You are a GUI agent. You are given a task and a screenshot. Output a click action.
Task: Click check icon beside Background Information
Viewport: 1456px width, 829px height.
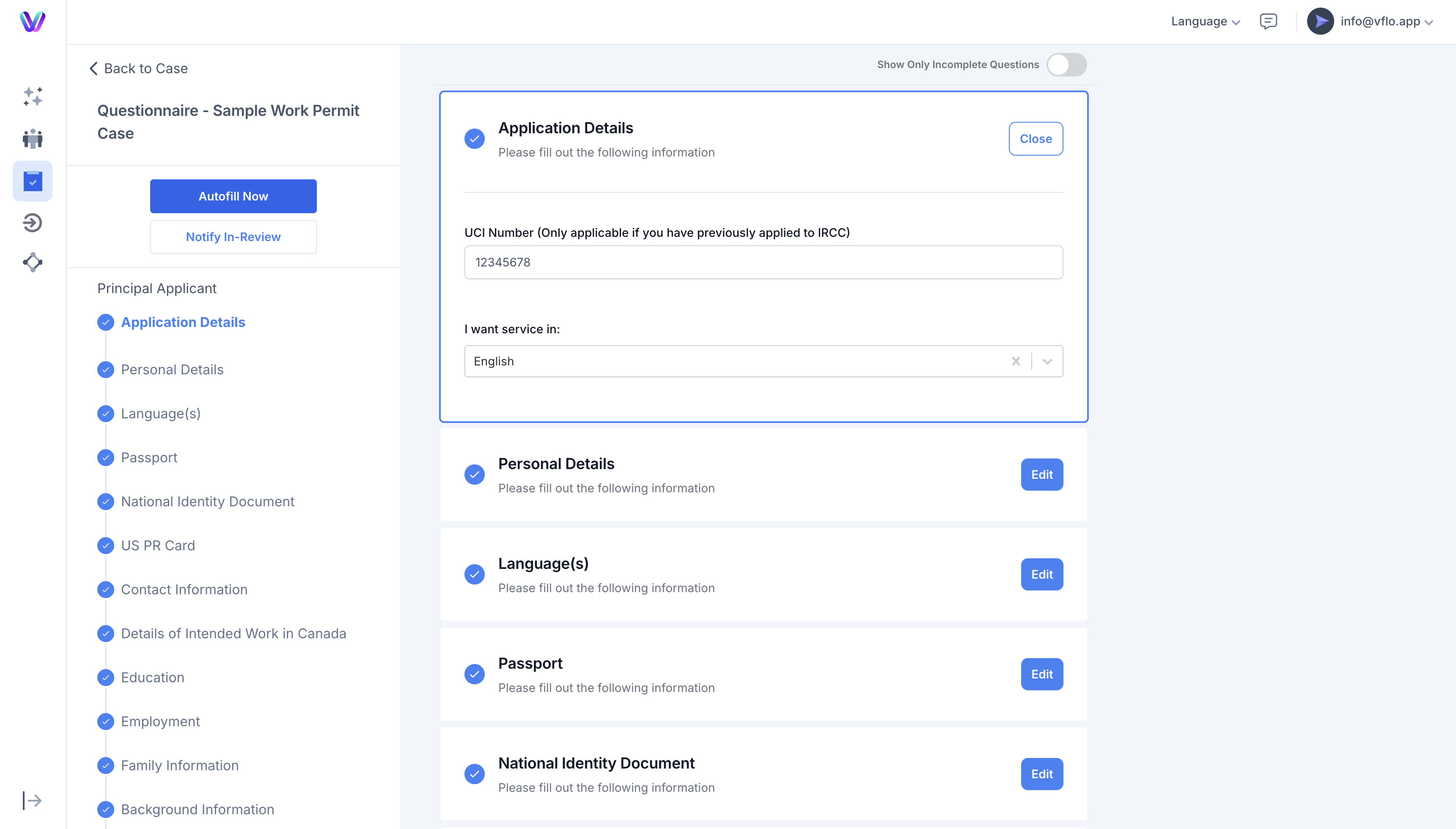pos(105,810)
